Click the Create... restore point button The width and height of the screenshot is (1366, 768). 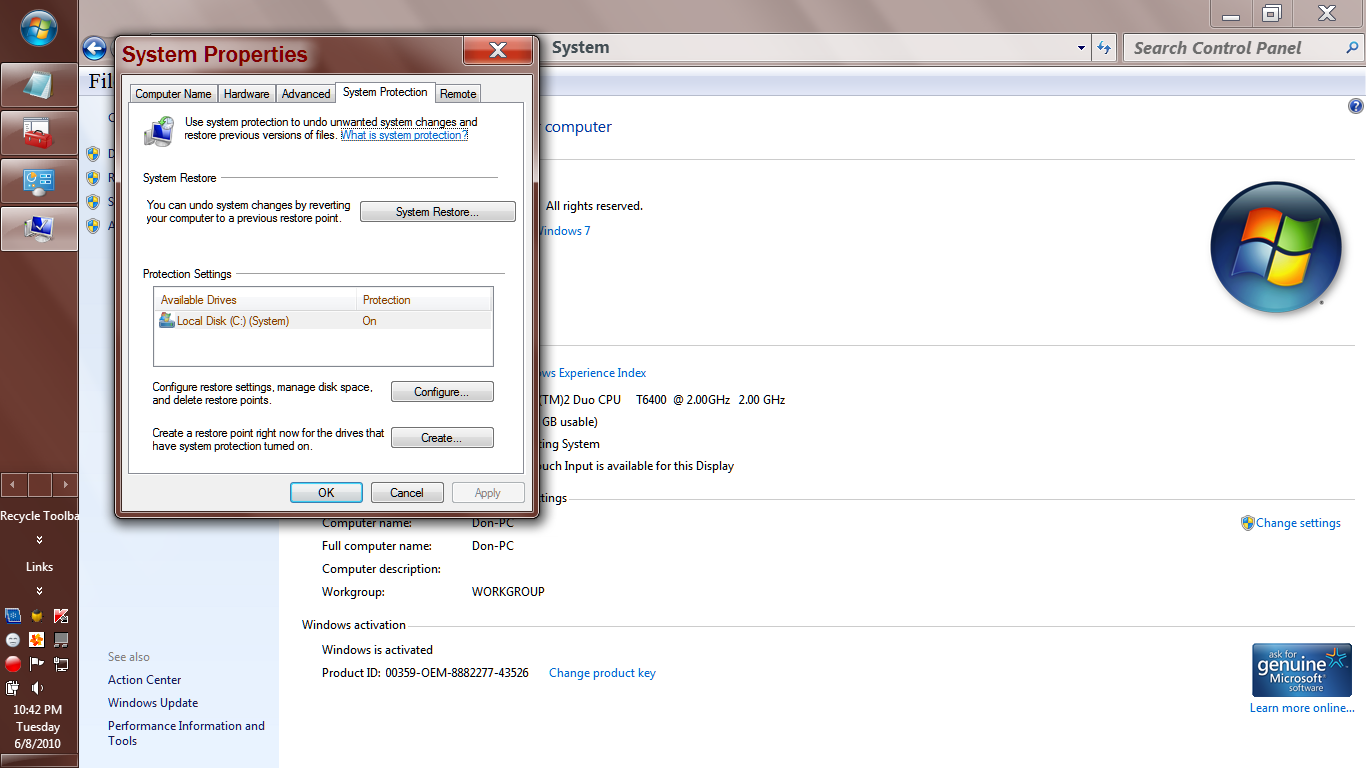[442, 437]
